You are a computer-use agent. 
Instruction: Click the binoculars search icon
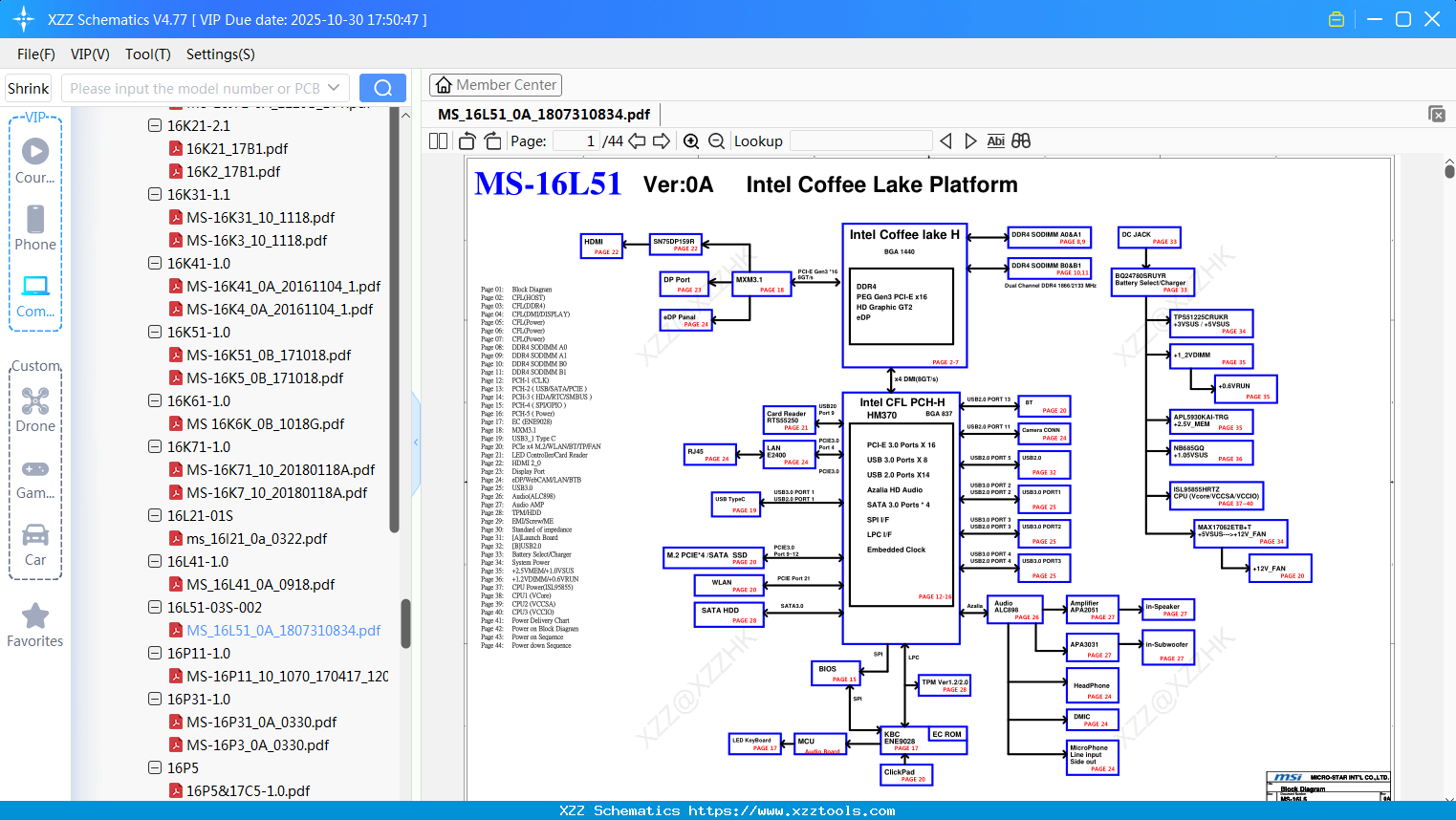click(x=1021, y=141)
